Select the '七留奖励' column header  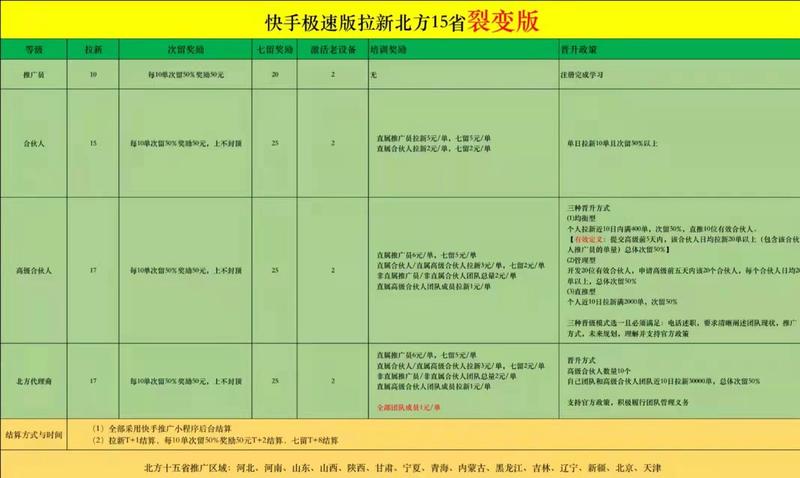click(x=275, y=49)
